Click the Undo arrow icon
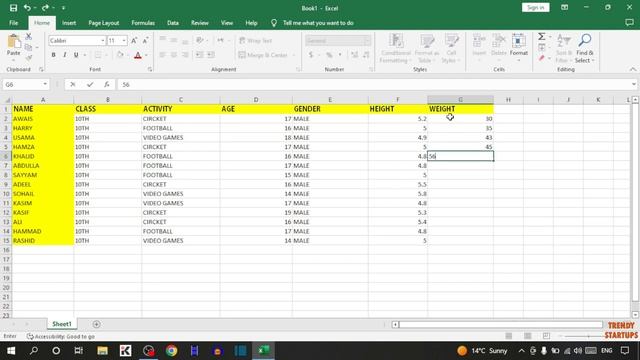Image resolution: width=640 pixels, height=360 pixels. pos(27,8)
